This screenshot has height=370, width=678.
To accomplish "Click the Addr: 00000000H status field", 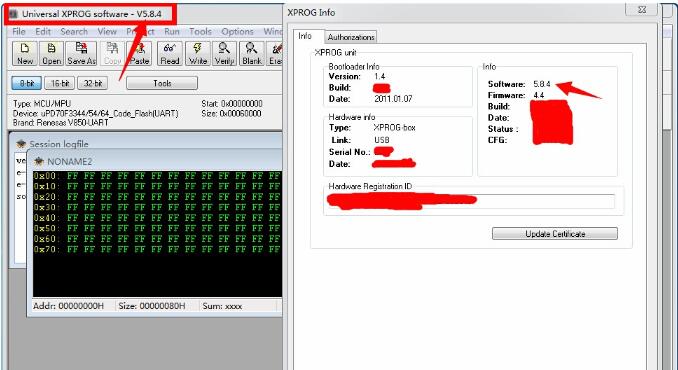I will tap(69, 306).
